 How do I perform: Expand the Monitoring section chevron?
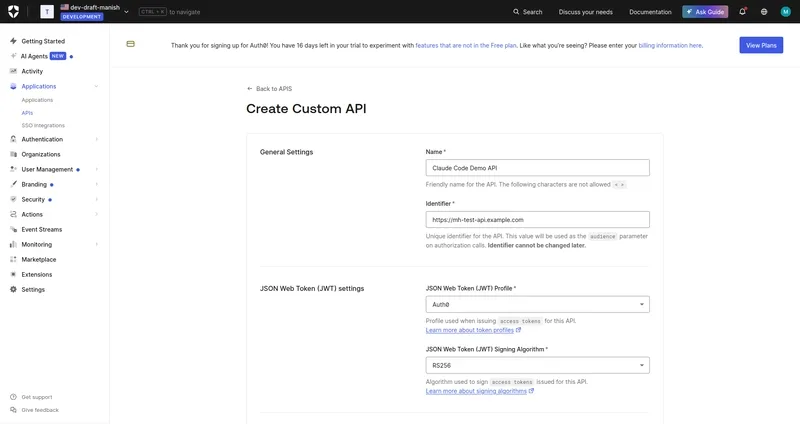96,244
